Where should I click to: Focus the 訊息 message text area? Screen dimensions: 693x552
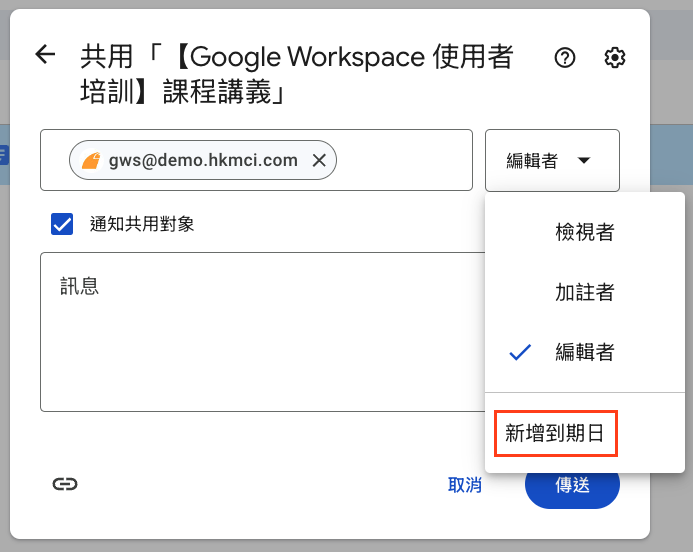[x=263, y=332]
